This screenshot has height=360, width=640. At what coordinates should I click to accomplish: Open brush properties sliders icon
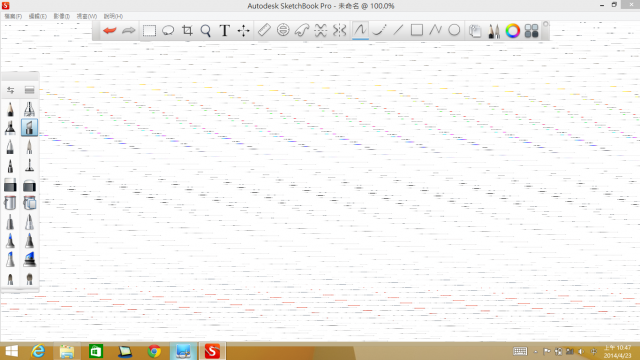tap(11, 90)
